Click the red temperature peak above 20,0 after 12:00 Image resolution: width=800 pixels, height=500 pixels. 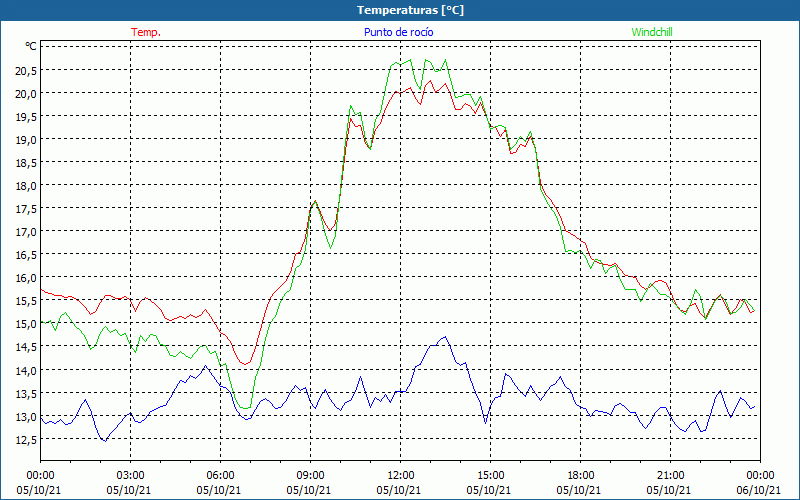click(x=430, y=81)
